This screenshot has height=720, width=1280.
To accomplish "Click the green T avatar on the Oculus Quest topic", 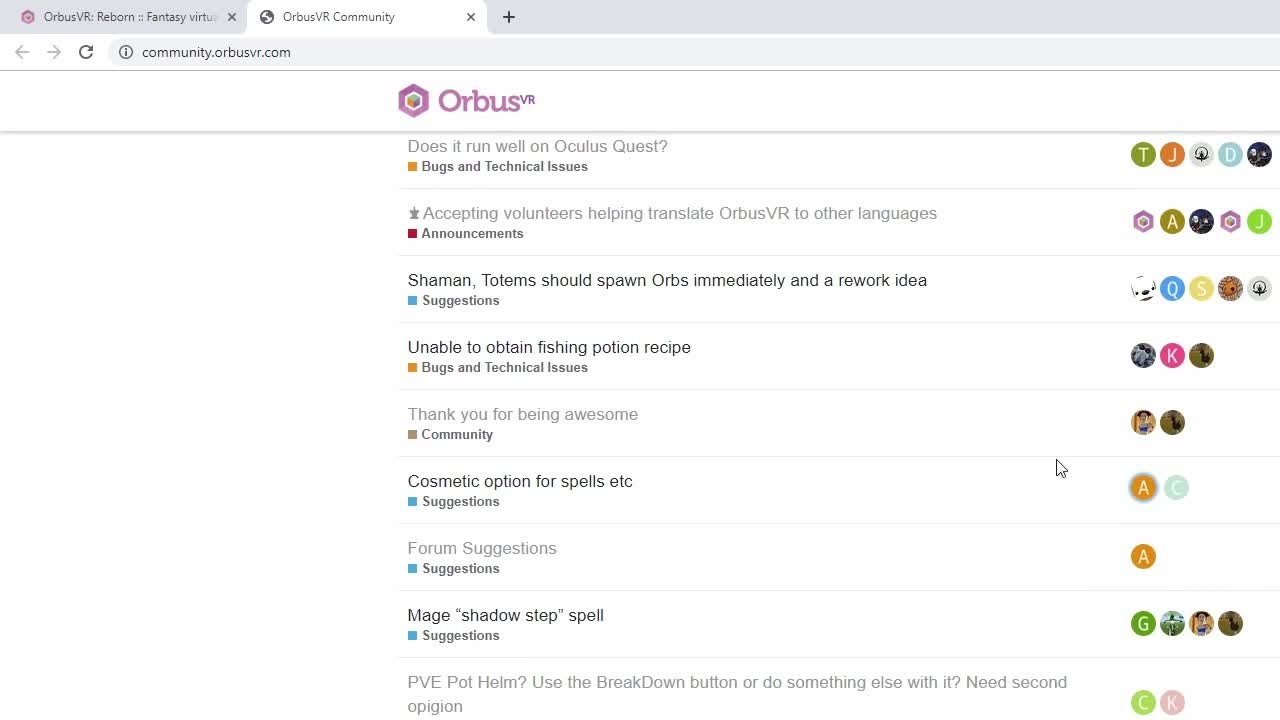I will pyautogui.click(x=1143, y=155).
